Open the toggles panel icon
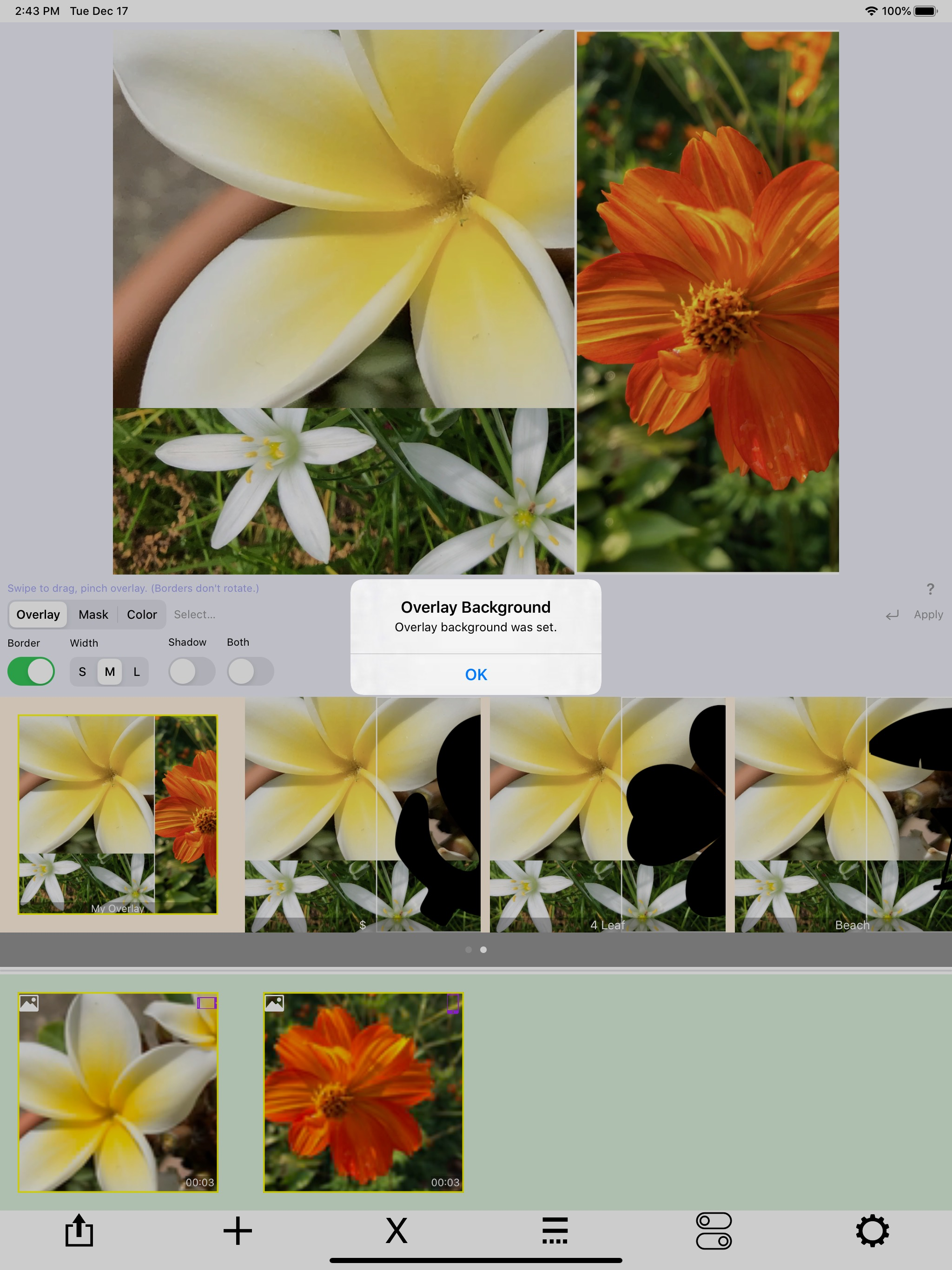The width and height of the screenshot is (952, 1270). [x=714, y=1230]
